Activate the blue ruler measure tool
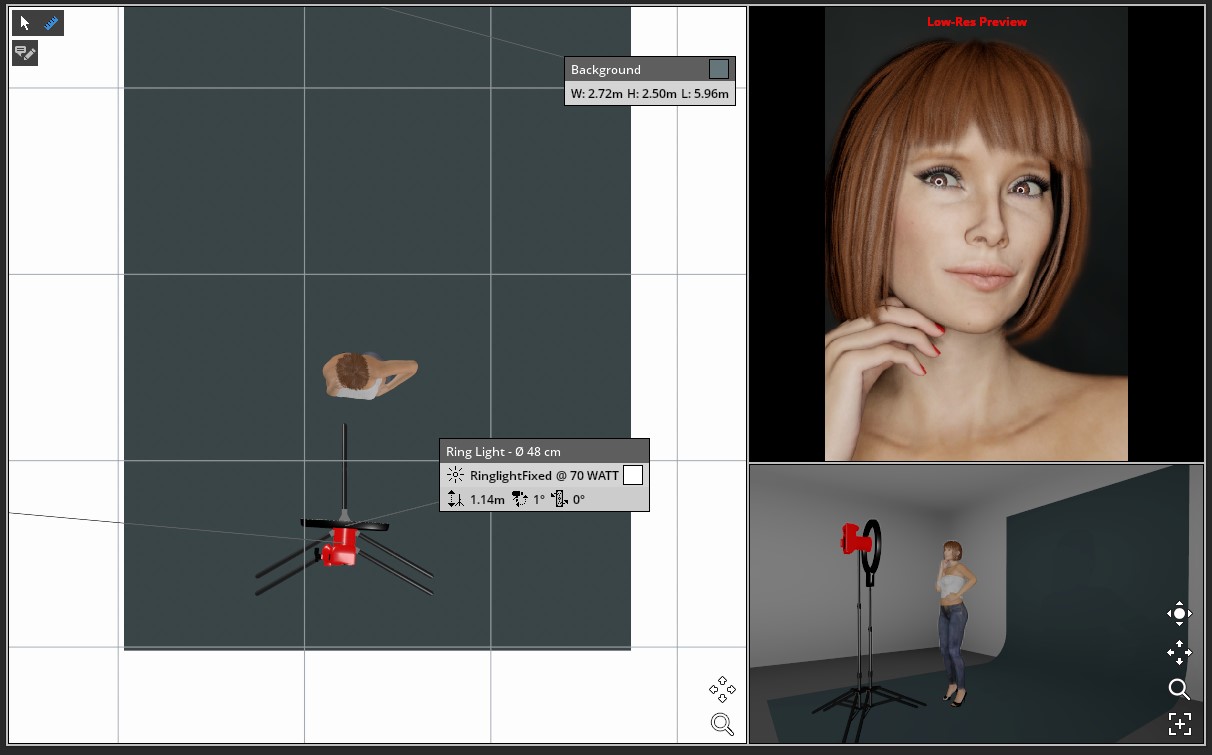1212x755 pixels. pyautogui.click(x=52, y=23)
